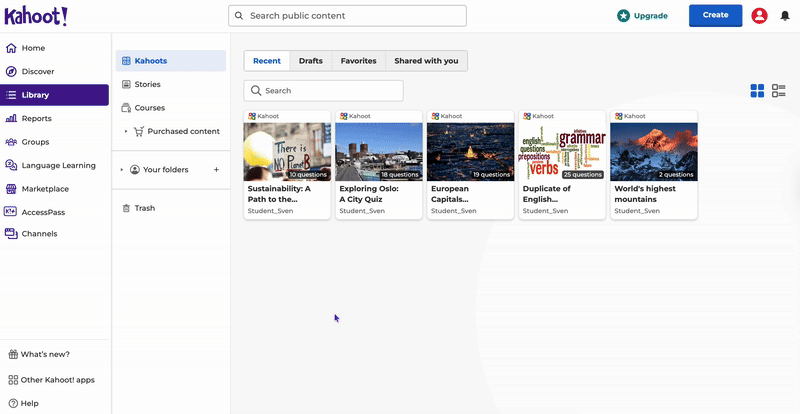
Task: Click the notifications bell icon
Action: (785, 16)
